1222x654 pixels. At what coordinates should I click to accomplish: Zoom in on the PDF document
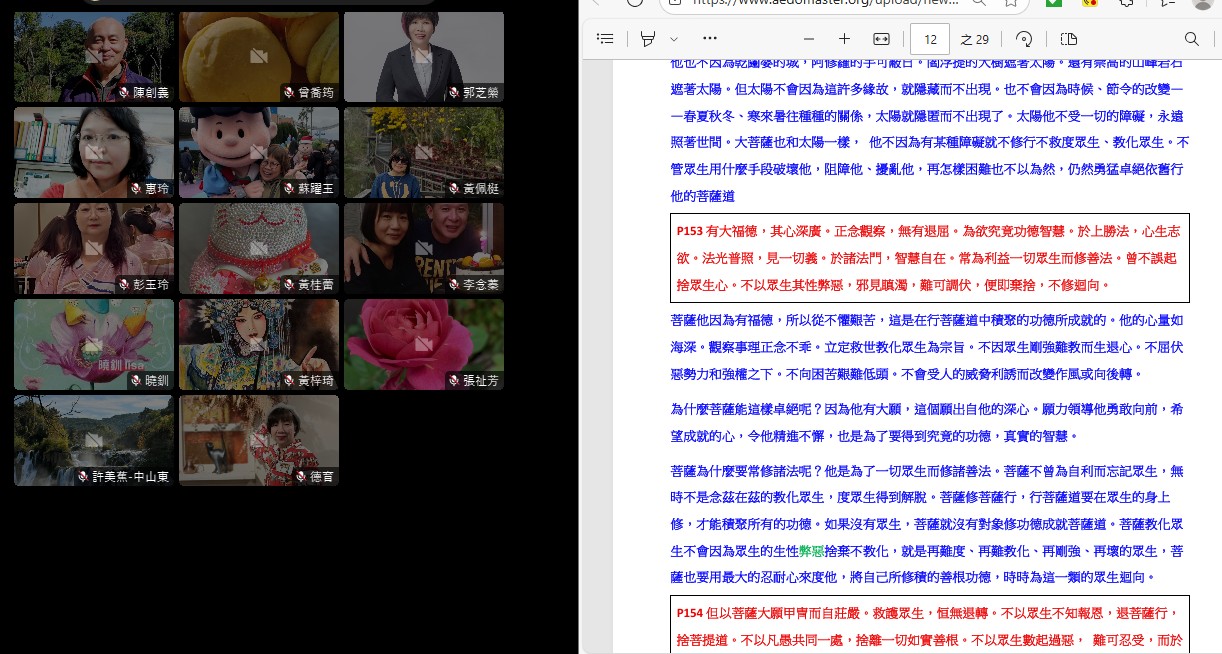[x=844, y=39]
